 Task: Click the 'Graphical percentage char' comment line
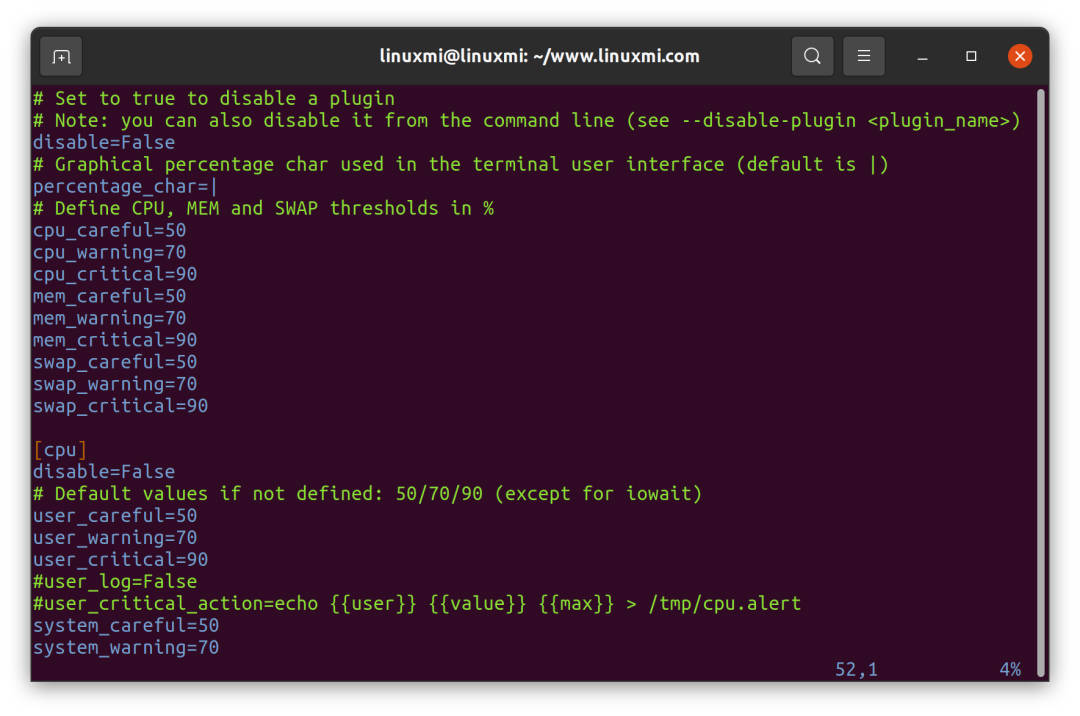click(461, 165)
